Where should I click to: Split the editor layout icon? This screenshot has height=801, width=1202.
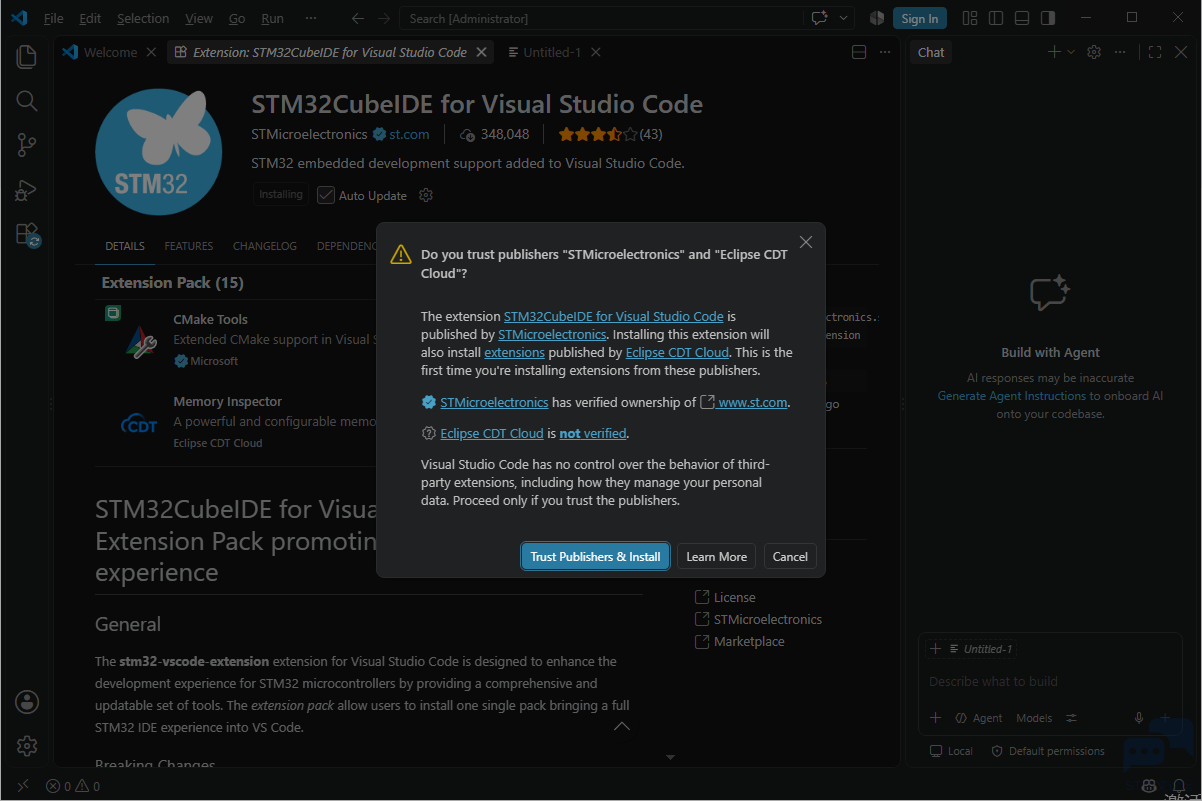tap(859, 52)
